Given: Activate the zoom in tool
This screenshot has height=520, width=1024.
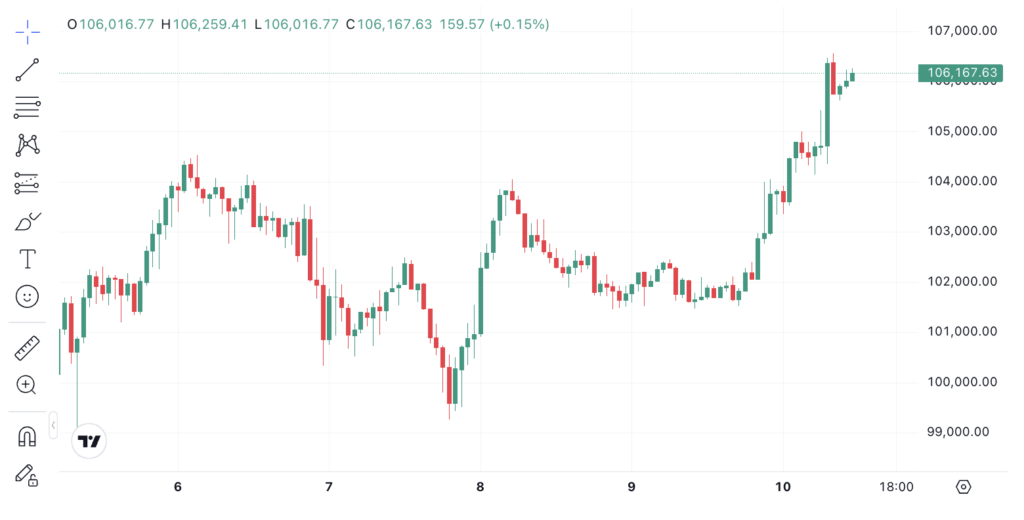Looking at the screenshot, I should 27,385.
